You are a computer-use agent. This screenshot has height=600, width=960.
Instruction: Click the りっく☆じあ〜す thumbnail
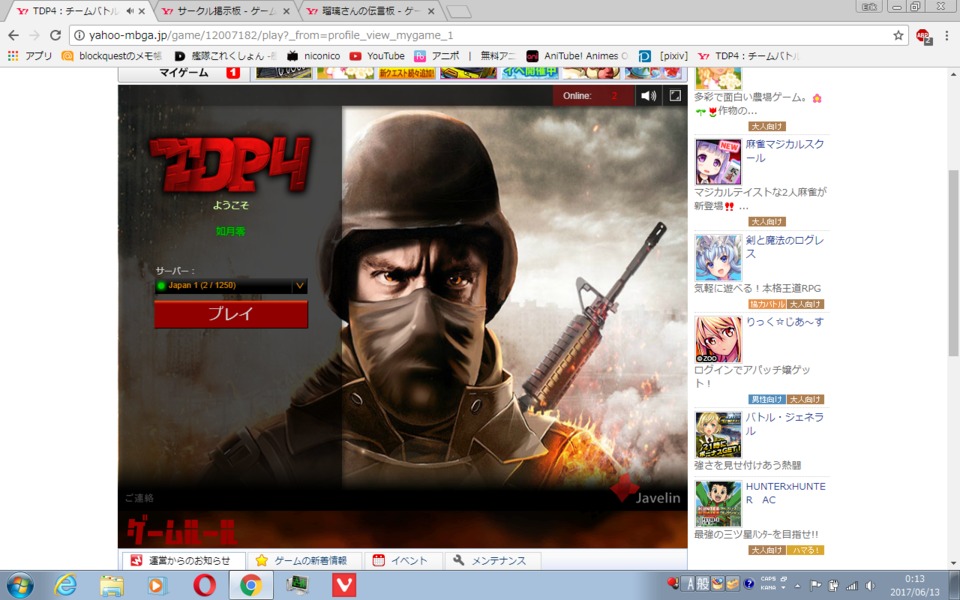pos(718,339)
